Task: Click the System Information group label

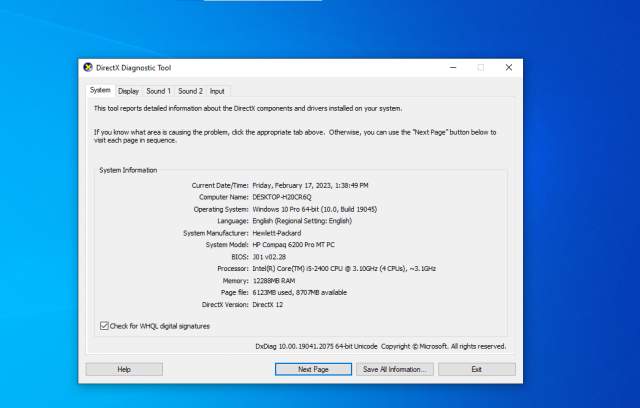Action: tap(128, 170)
